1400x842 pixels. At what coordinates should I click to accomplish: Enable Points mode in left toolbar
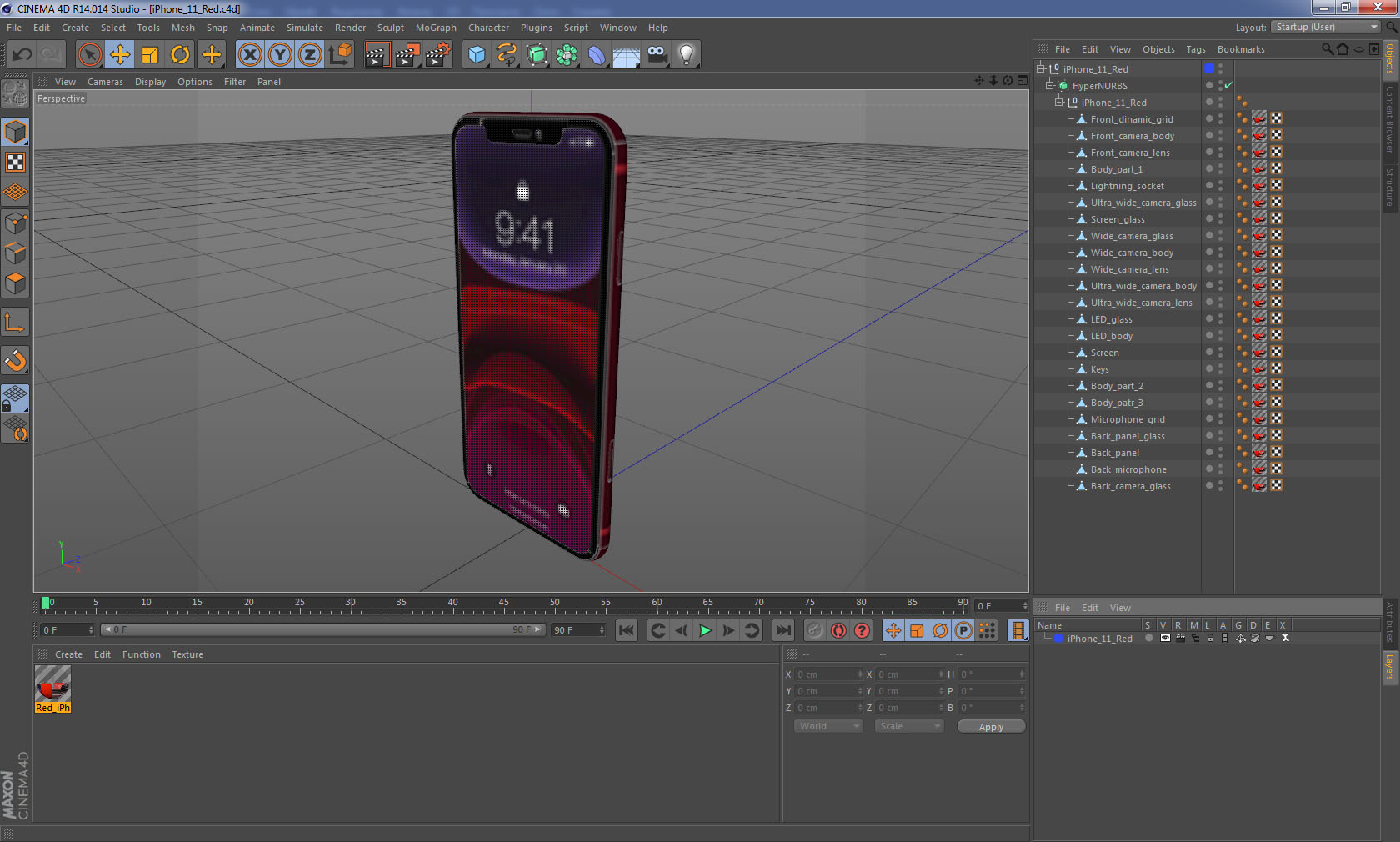(x=15, y=223)
